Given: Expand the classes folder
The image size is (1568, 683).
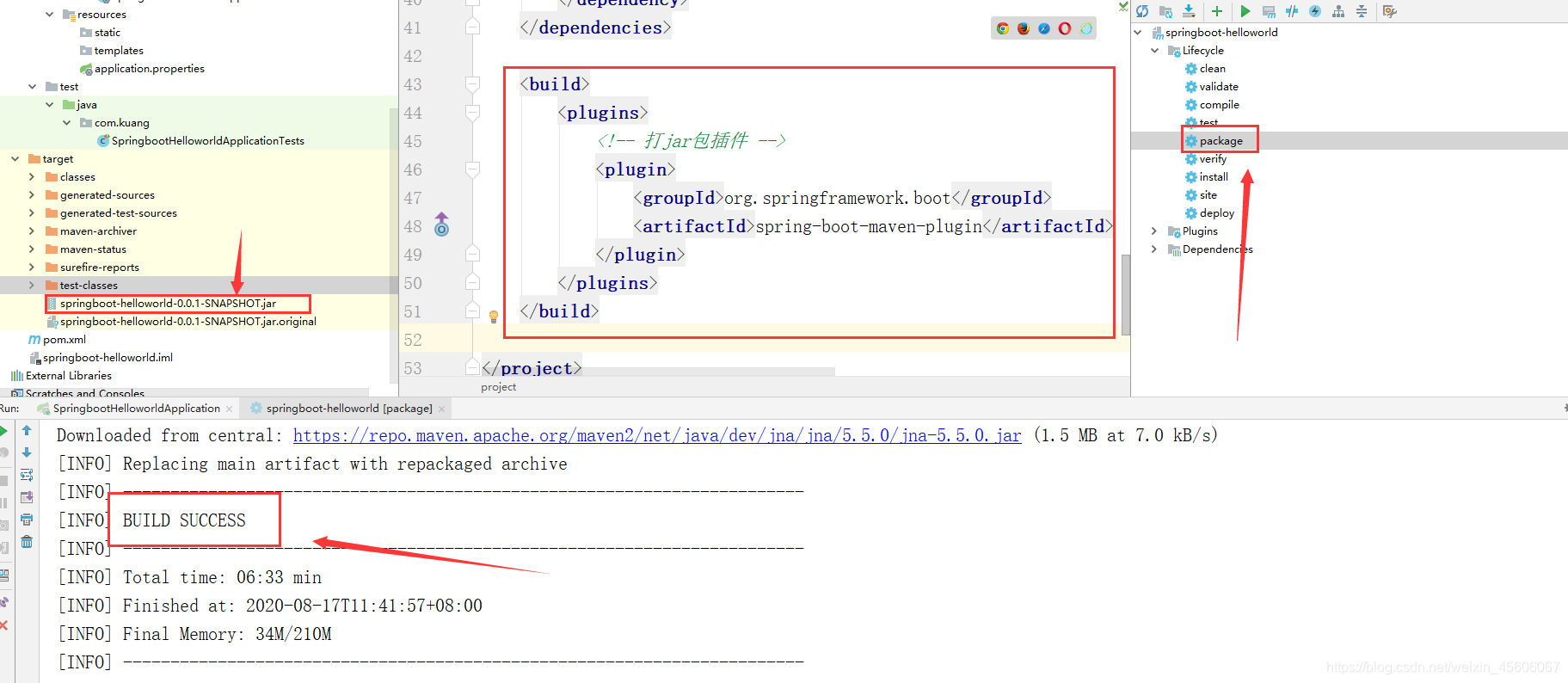Looking at the screenshot, I should click(32, 177).
